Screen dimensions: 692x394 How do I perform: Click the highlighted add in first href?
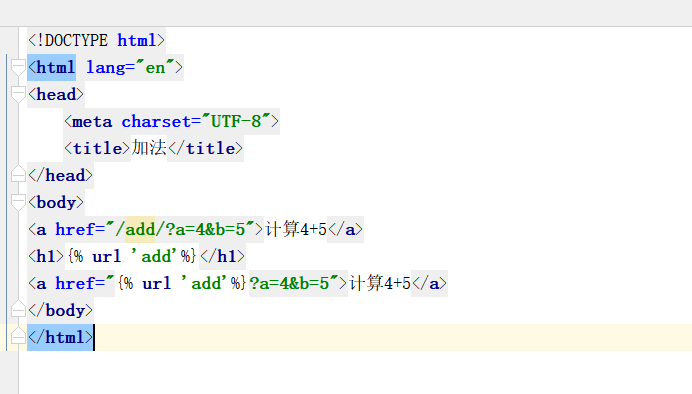pyautogui.click(x=140, y=229)
